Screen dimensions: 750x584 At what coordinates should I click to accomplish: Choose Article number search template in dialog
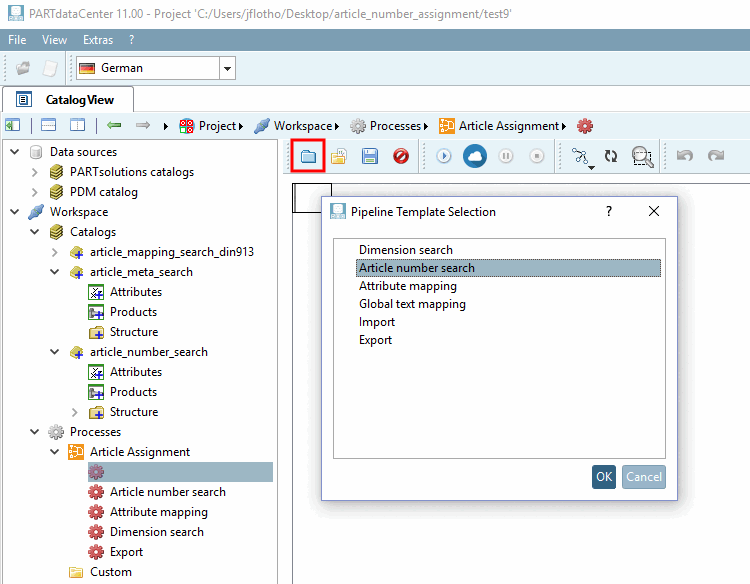[x=508, y=268]
